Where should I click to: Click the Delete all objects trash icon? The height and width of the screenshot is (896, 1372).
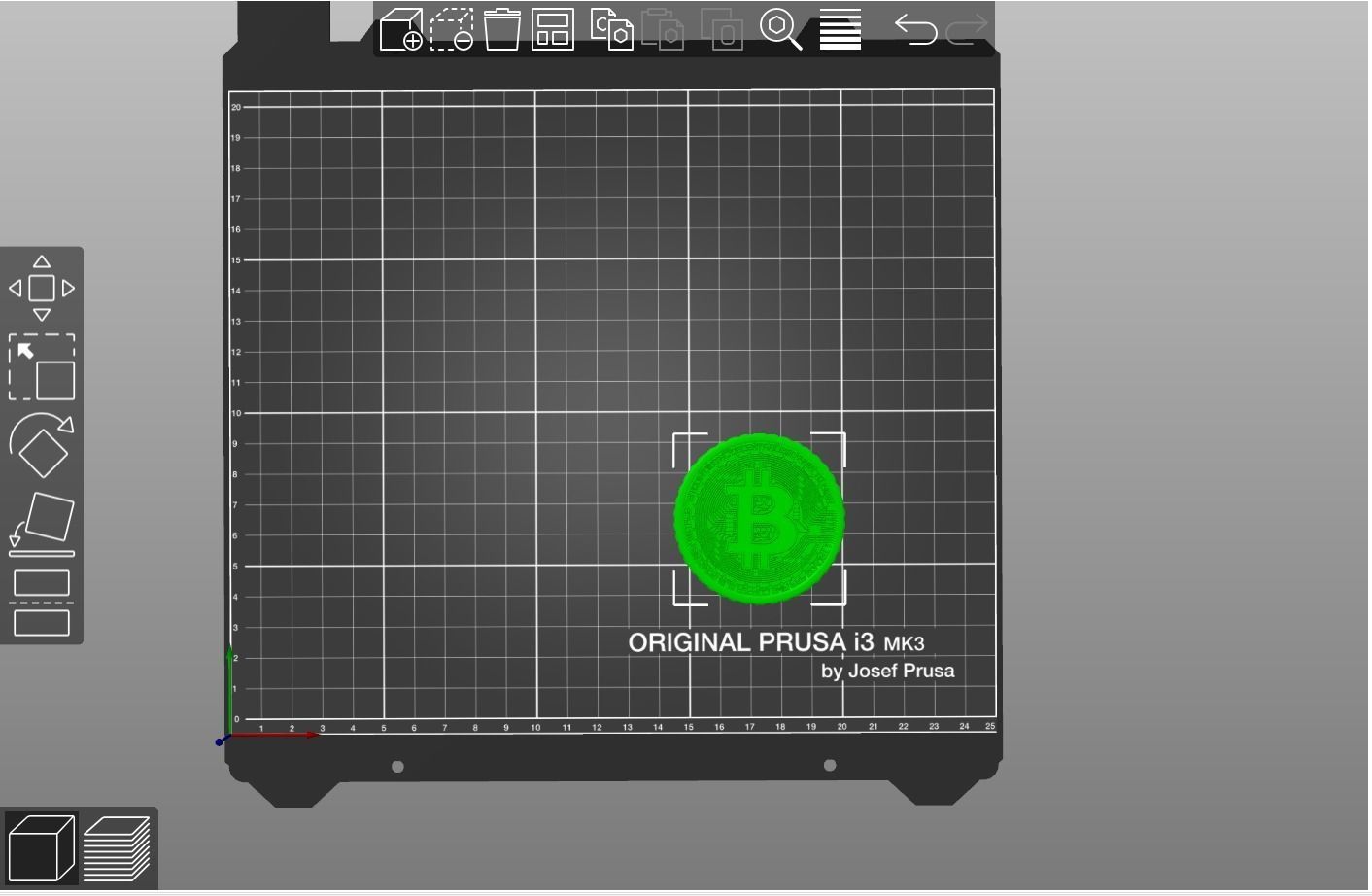point(503,30)
